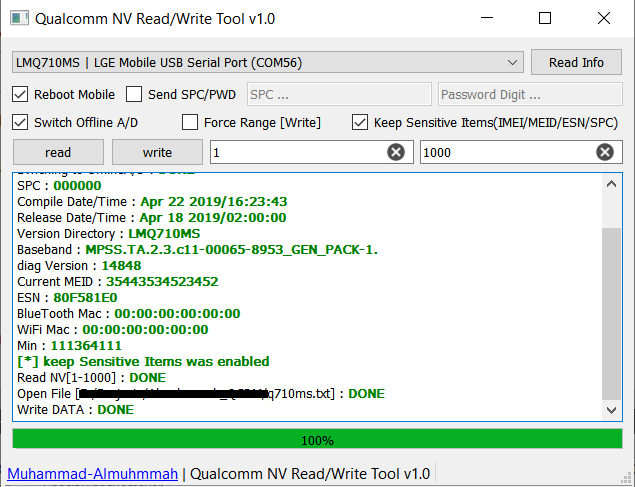
Task: Maximize the NV Read/Write Tool window
Action: (545, 18)
